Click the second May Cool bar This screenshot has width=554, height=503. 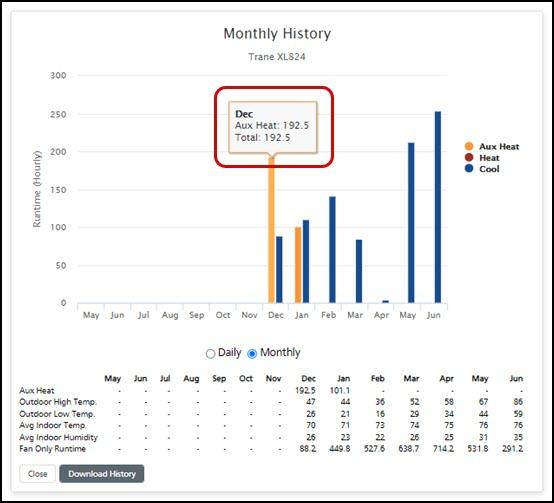[411, 223]
